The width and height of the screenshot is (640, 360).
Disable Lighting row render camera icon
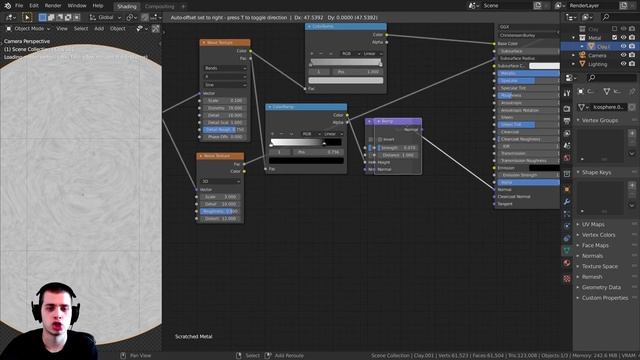click(x=632, y=64)
